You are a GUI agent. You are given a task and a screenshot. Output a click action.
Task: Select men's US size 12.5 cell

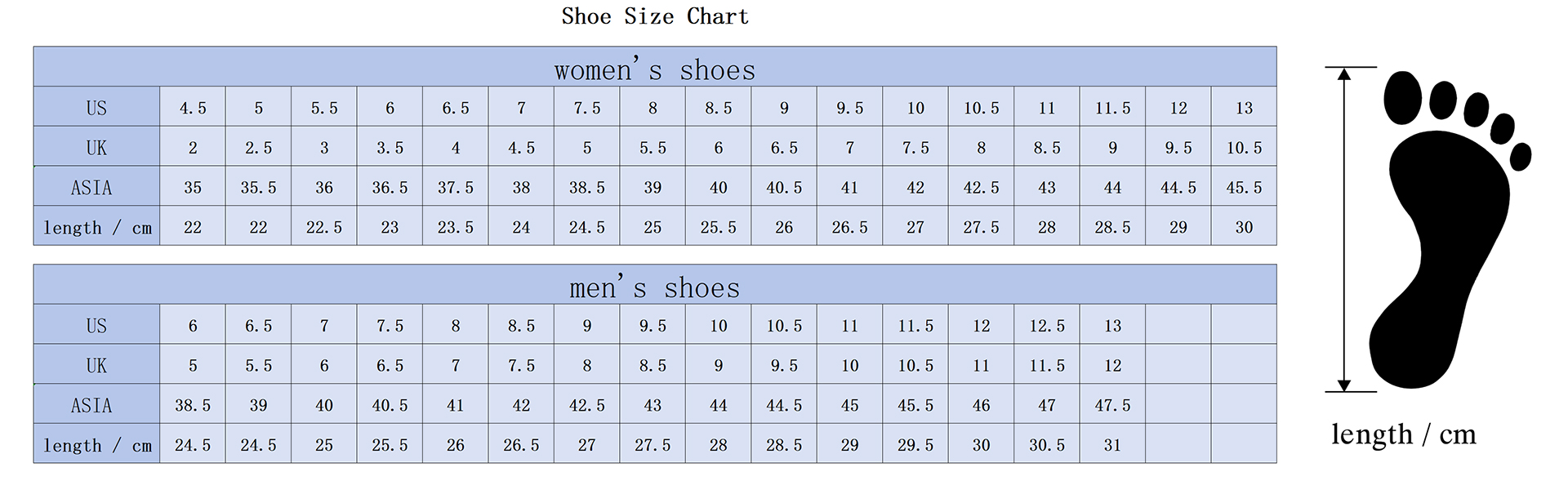pyautogui.click(x=1047, y=325)
